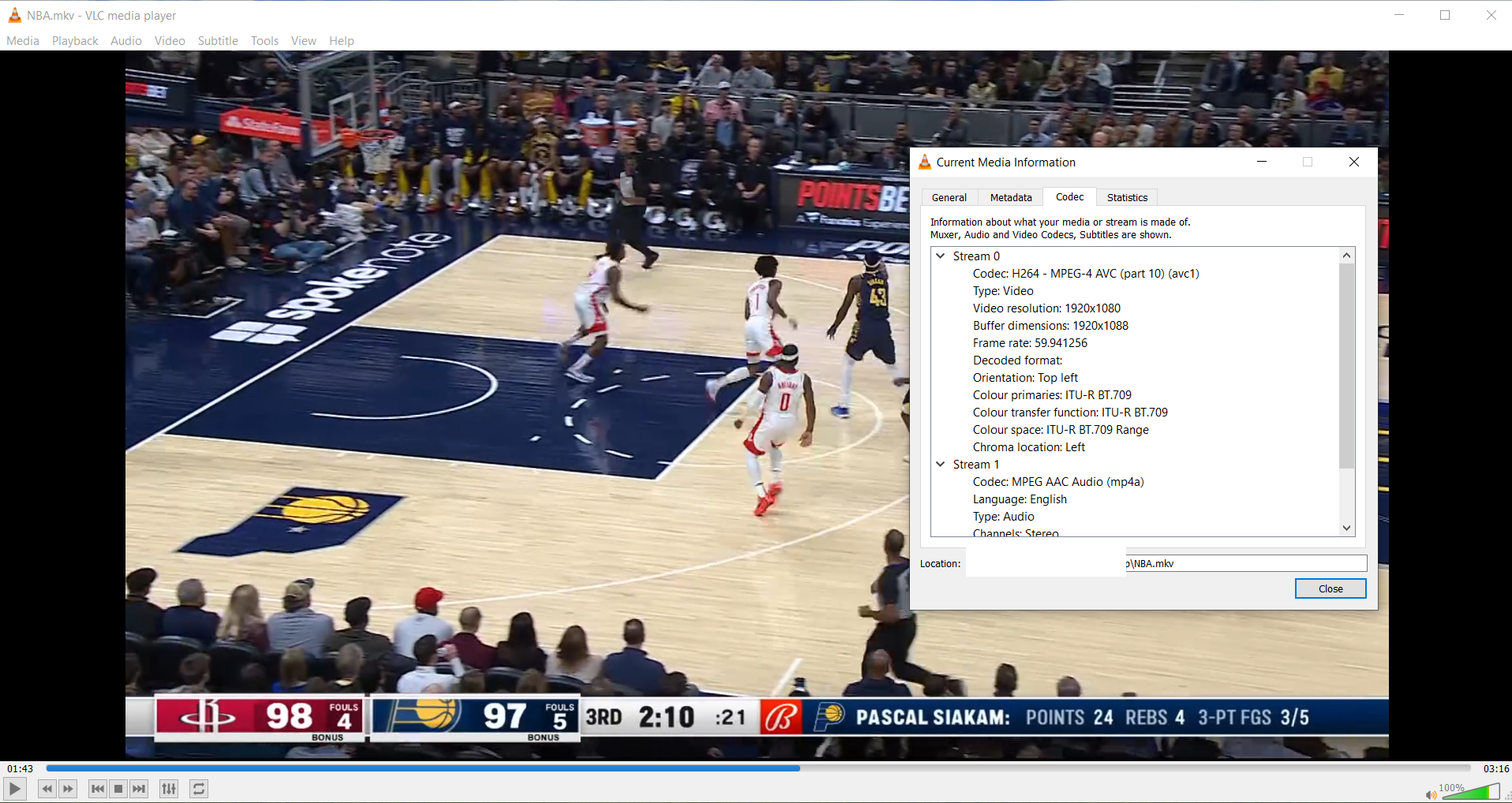The image size is (1512, 803).
Task: Click the codec list vertical scrollbar thumb
Action: (x=1347, y=366)
